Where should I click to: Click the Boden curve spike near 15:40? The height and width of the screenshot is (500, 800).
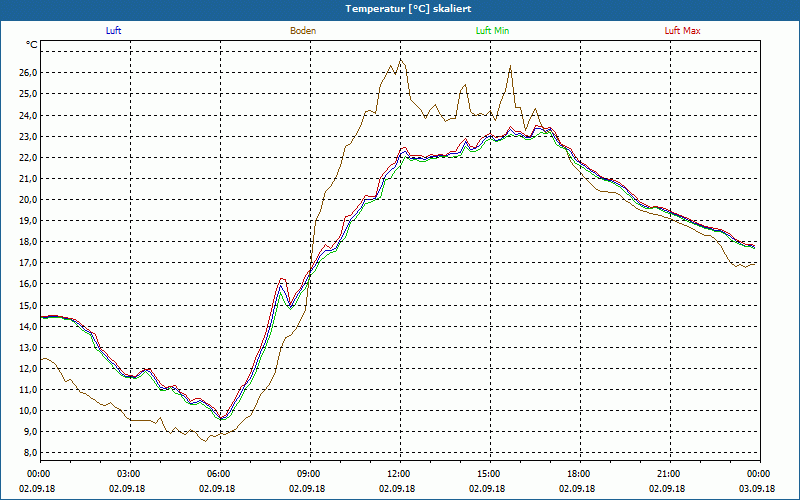pos(510,66)
